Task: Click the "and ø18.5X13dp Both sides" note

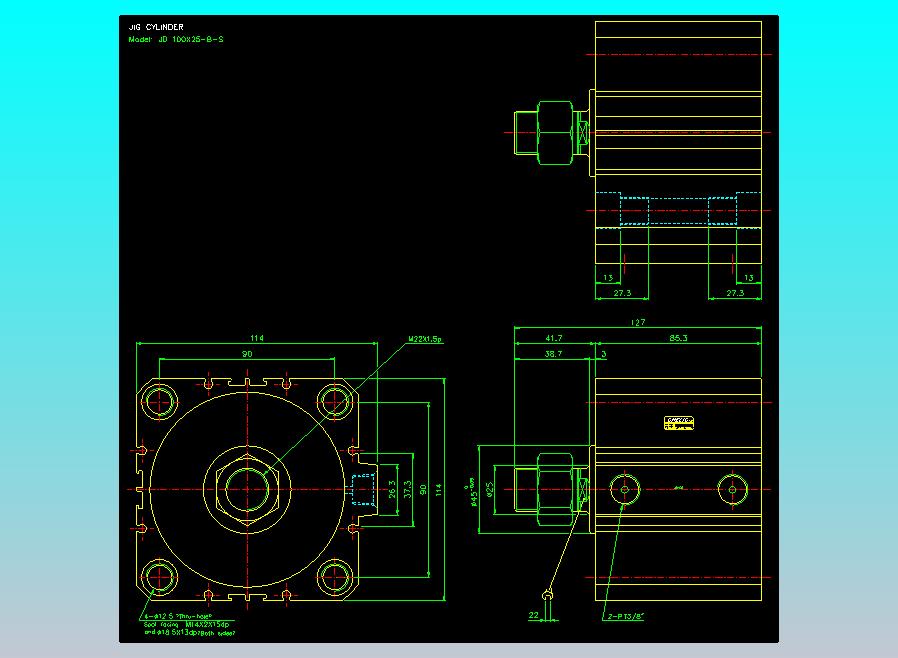Action: (190, 633)
